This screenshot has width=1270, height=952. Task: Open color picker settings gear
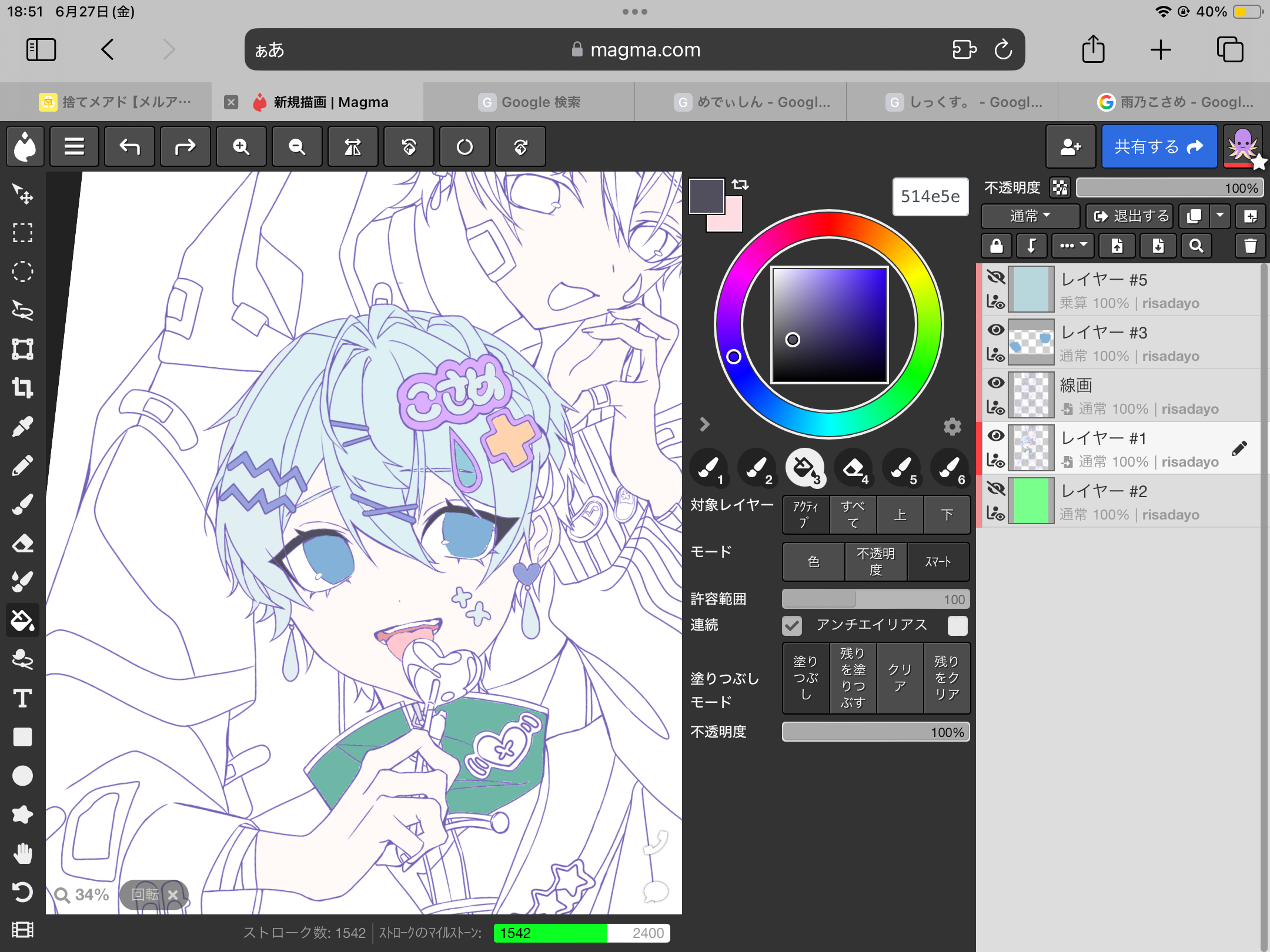[x=952, y=426]
